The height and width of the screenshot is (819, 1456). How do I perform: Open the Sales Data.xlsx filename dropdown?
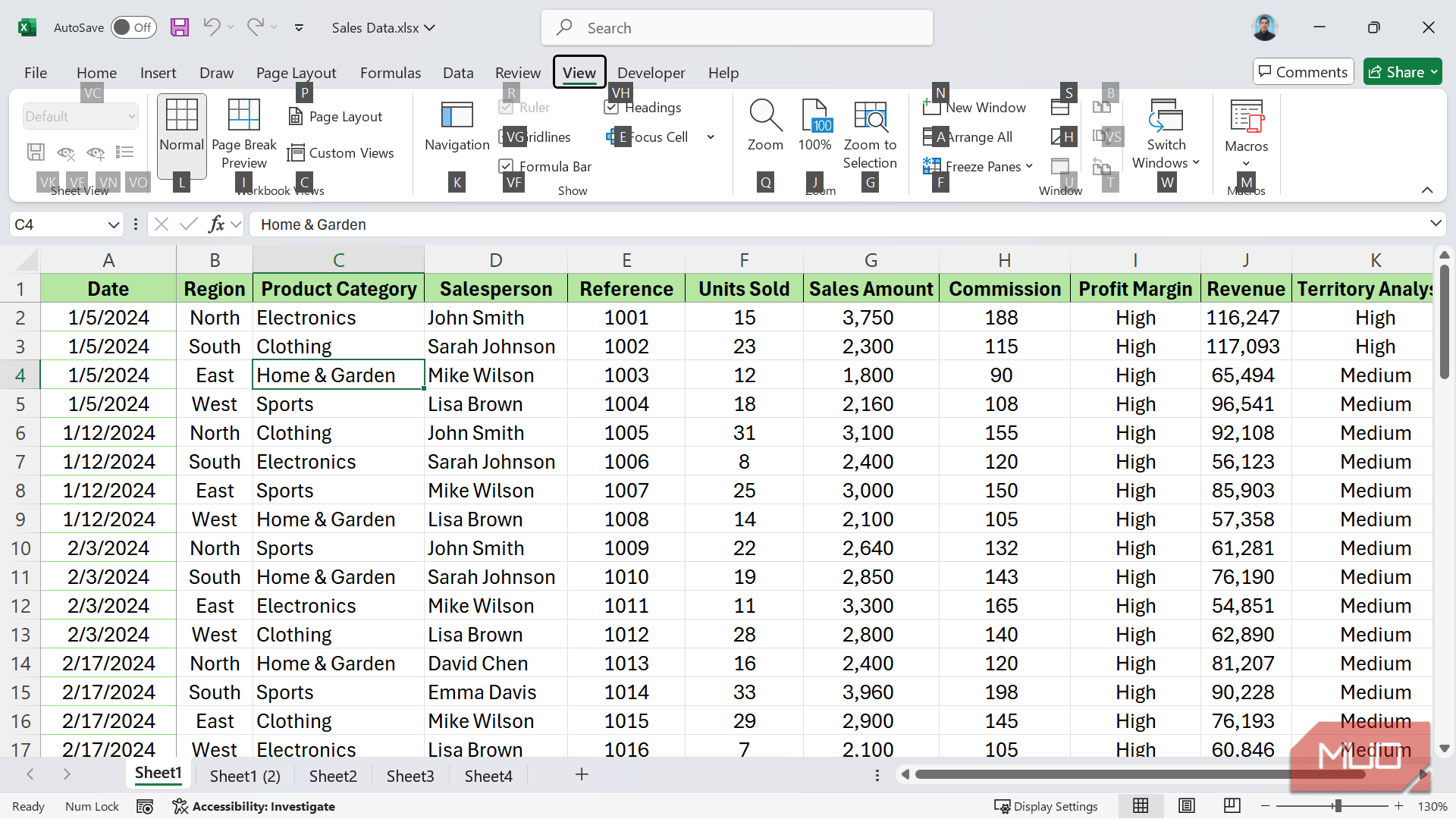(384, 28)
